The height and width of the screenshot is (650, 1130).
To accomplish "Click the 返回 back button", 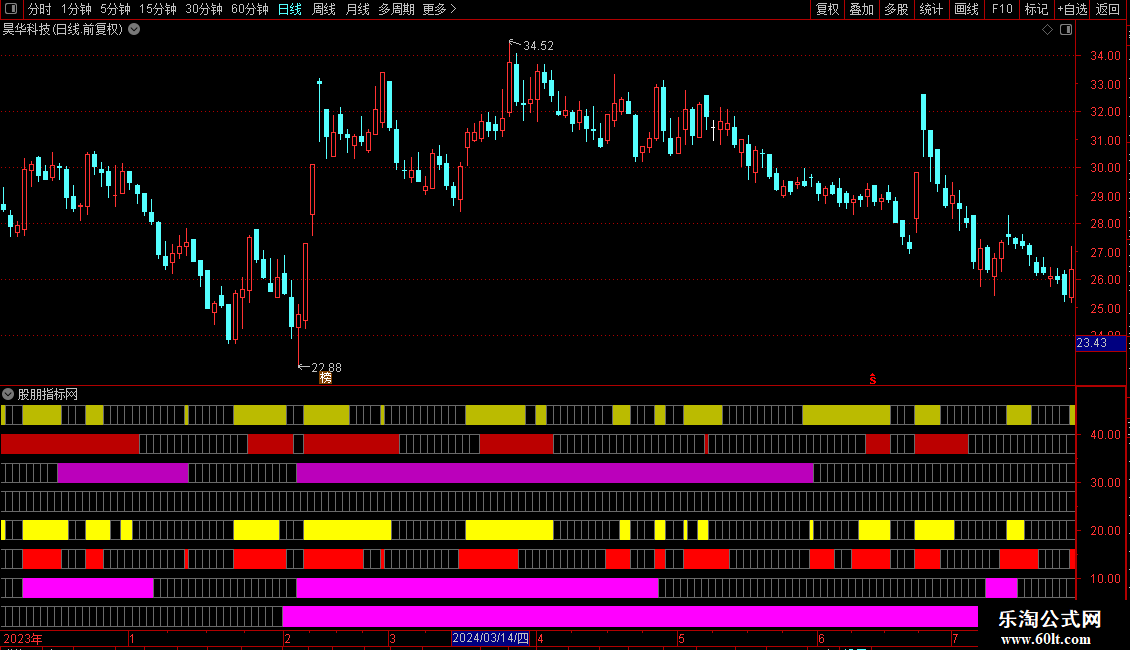I will pyautogui.click(x=1108, y=9).
